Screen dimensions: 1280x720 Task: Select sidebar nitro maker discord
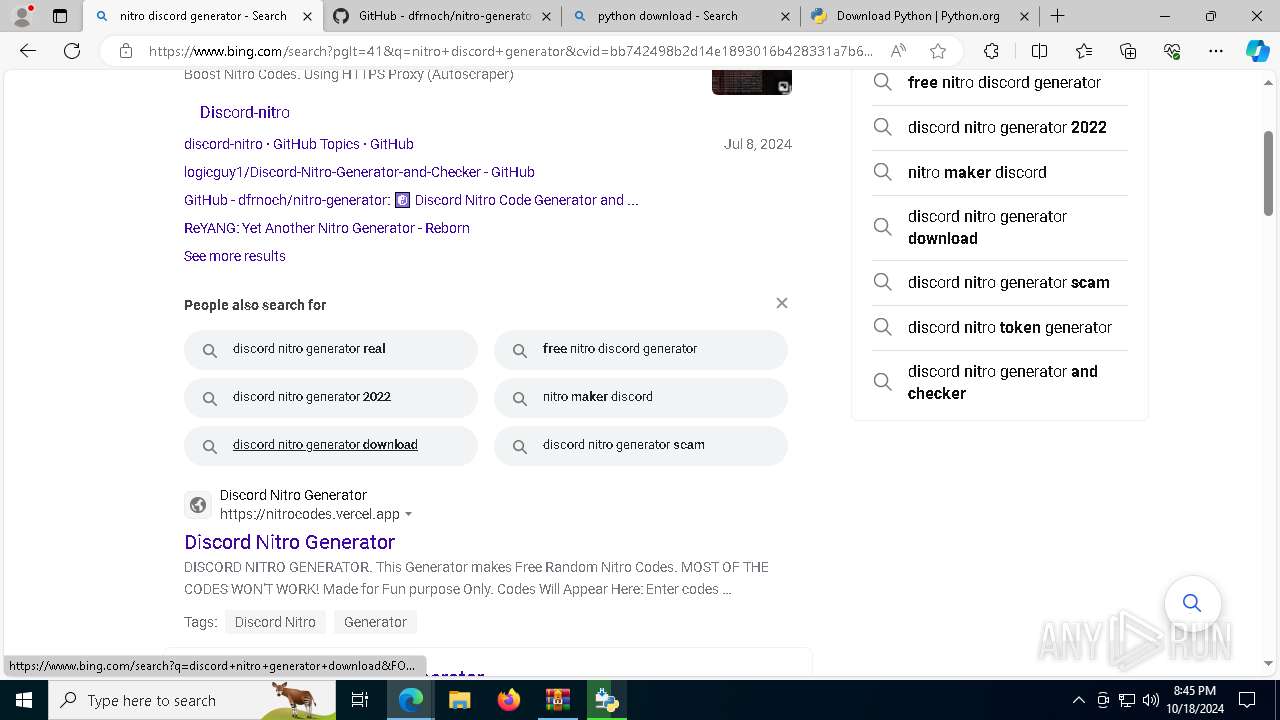(x=1000, y=172)
